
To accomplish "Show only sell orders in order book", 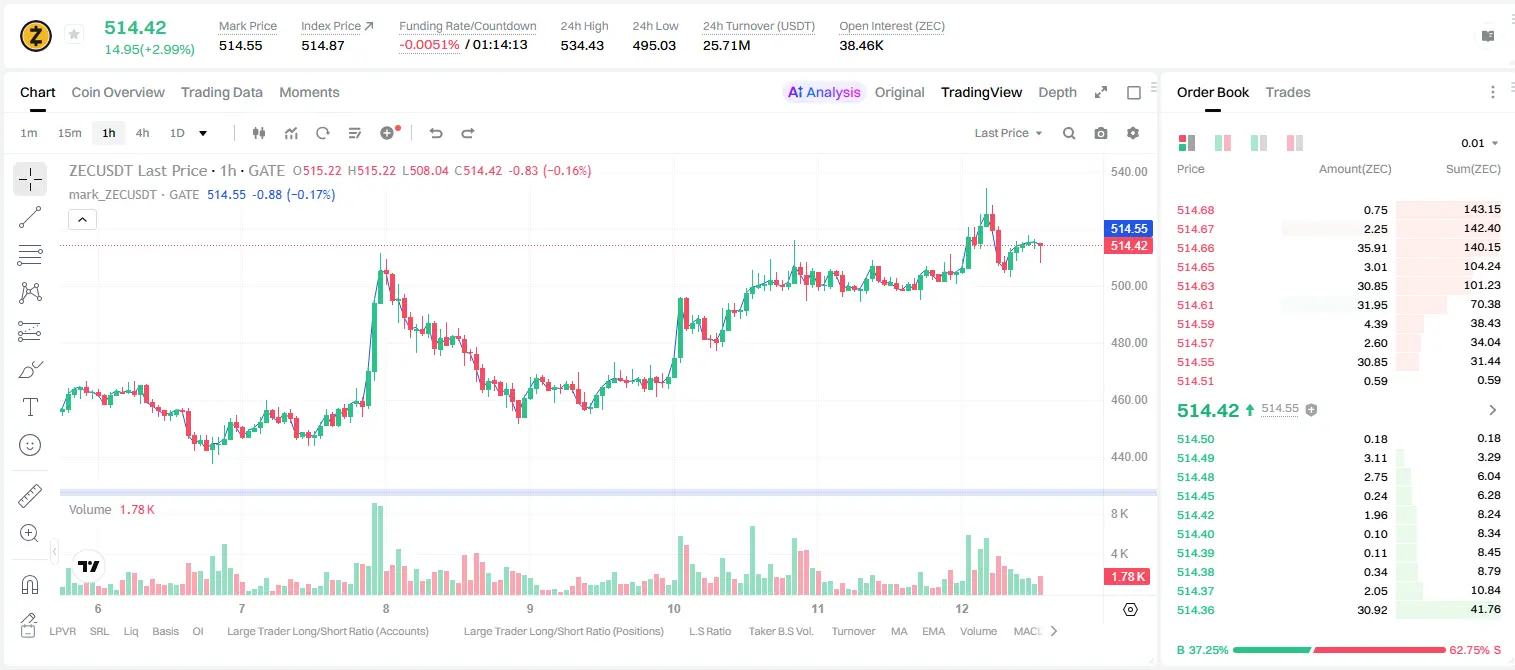I will click(x=1295, y=143).
